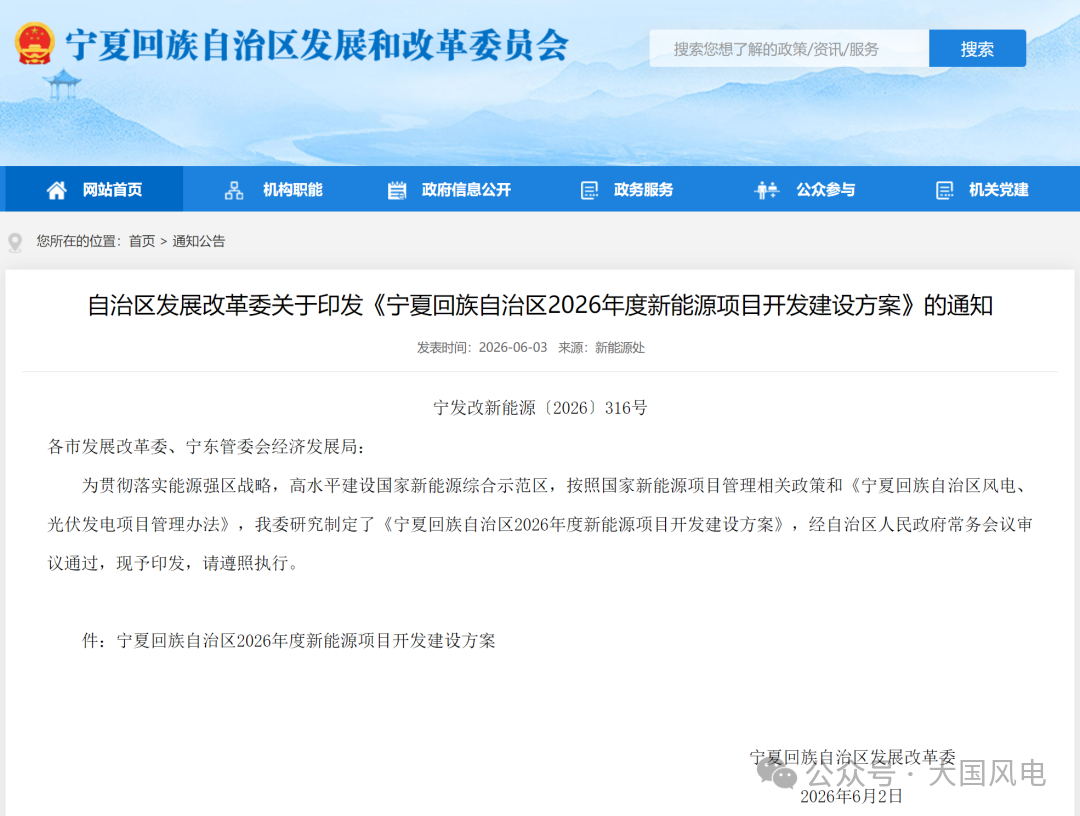Click the location pin icon in breadcrumb

(x=15, y=242)
